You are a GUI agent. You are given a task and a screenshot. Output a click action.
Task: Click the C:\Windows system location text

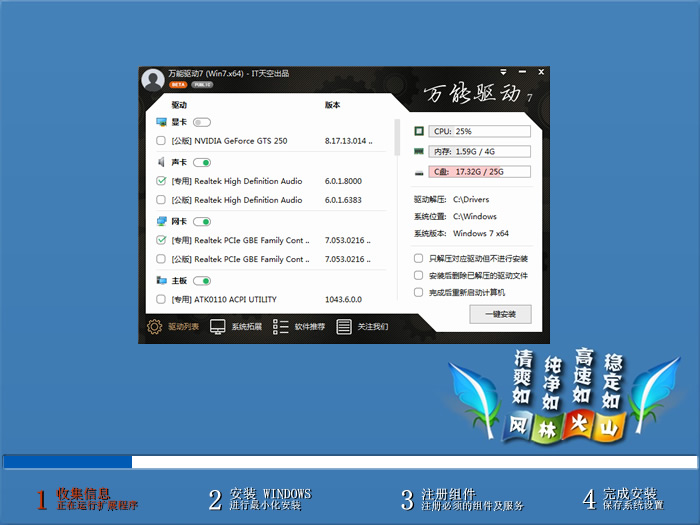[x=475, y=217]
